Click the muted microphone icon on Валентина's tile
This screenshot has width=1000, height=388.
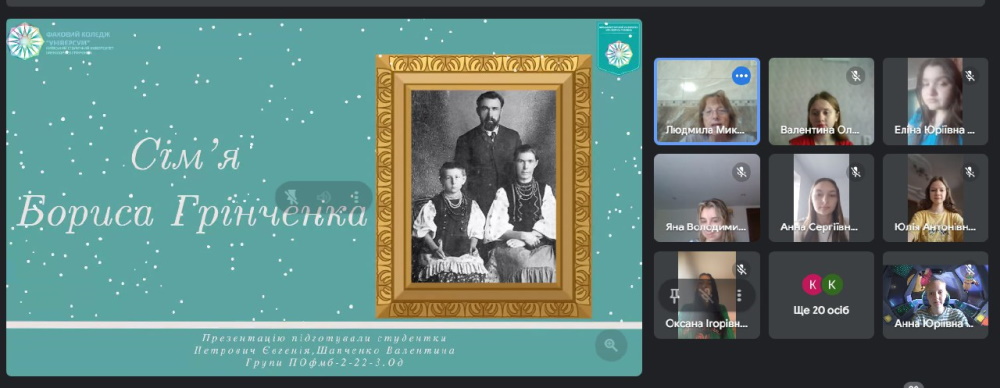click(x=855, y=76)
